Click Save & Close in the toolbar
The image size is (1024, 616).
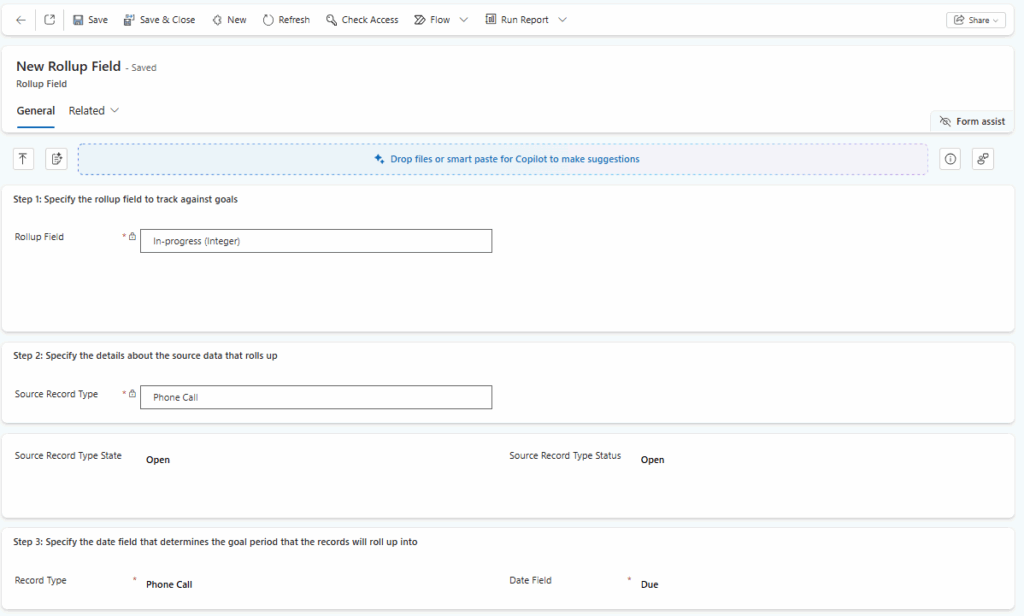coord(159,20)
